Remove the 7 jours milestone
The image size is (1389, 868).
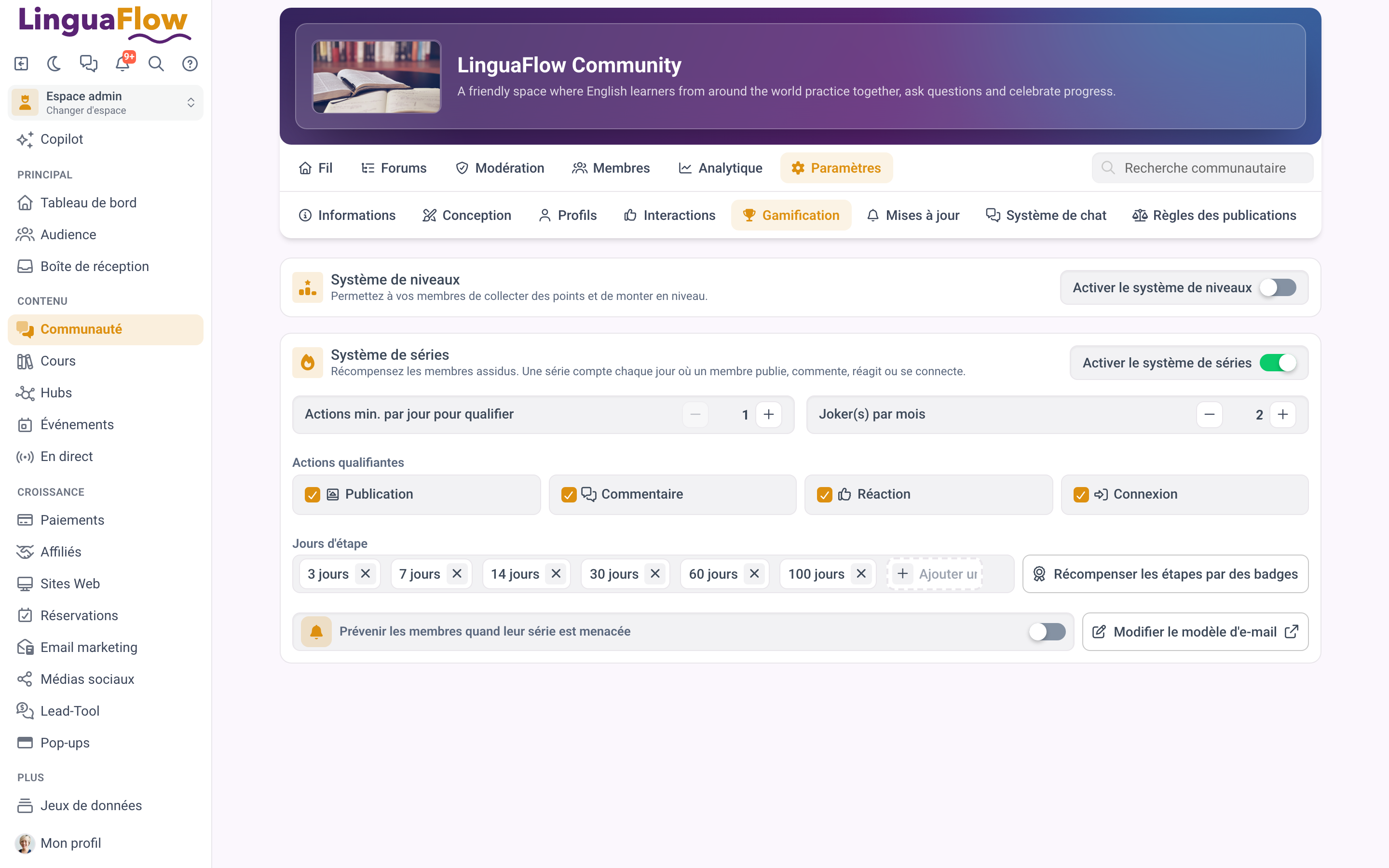[457, 574]
